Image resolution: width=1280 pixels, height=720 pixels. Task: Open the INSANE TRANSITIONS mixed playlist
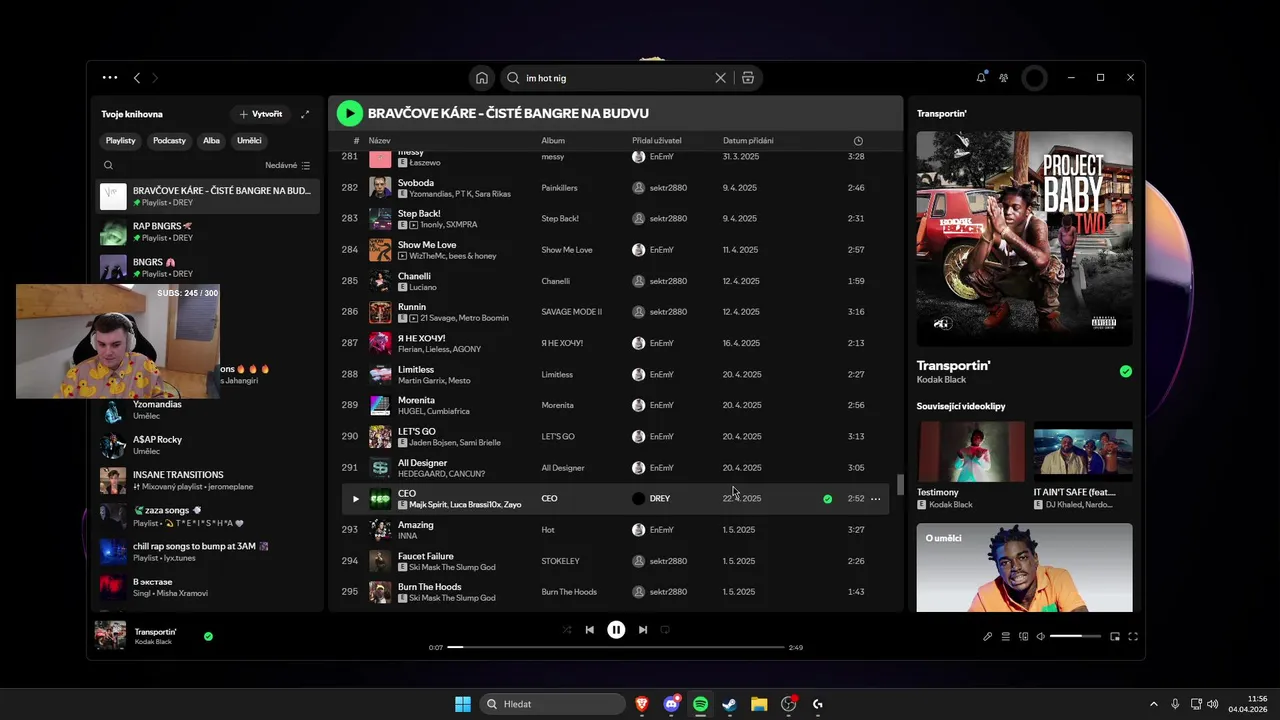pos(208,481)
